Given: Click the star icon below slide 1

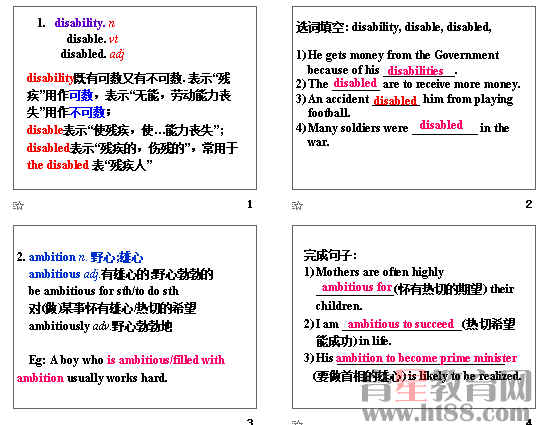Looking at the screenshot, I should pos(18,205).
